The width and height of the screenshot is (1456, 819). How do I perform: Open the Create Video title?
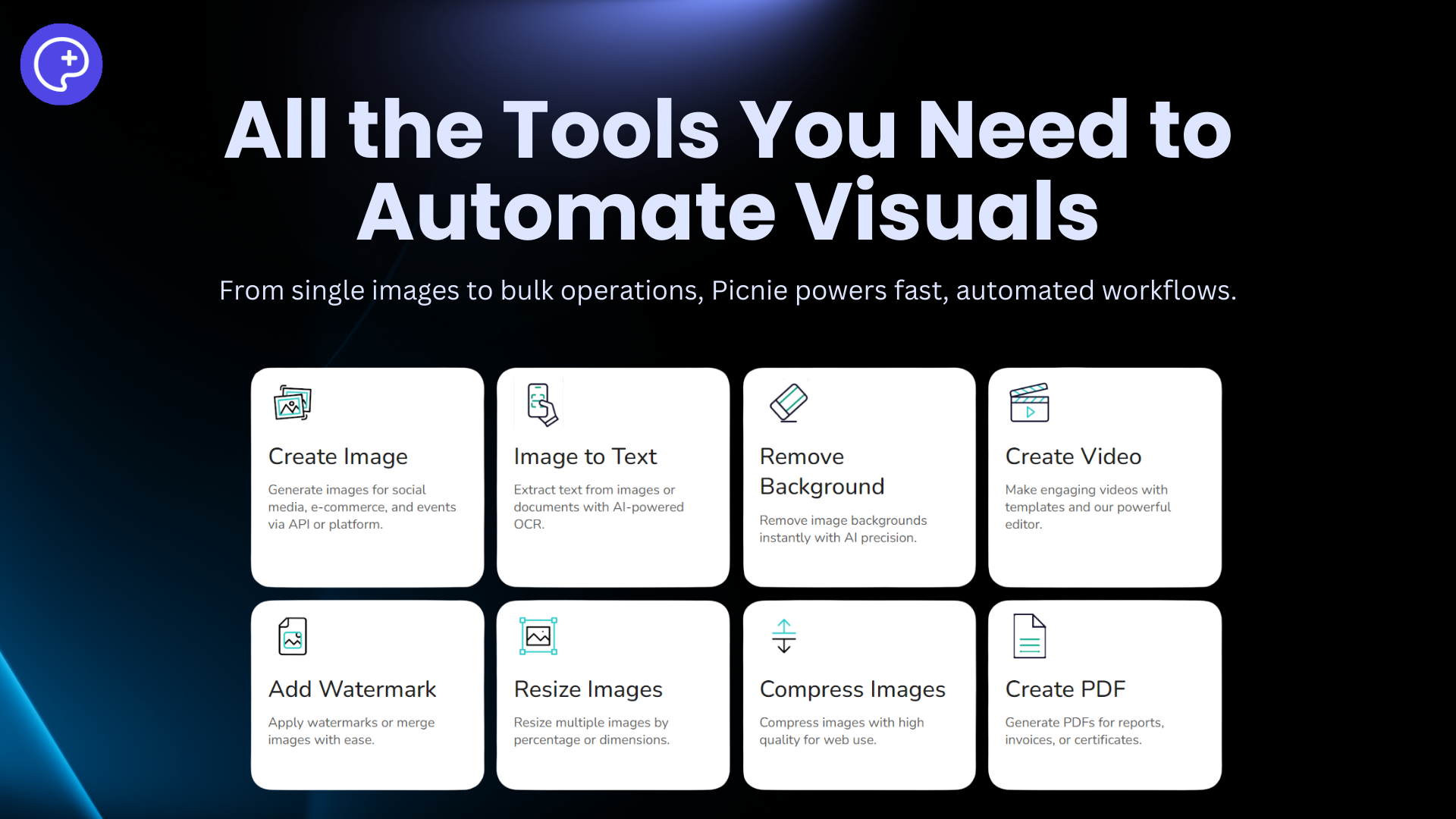point(1073,457)
